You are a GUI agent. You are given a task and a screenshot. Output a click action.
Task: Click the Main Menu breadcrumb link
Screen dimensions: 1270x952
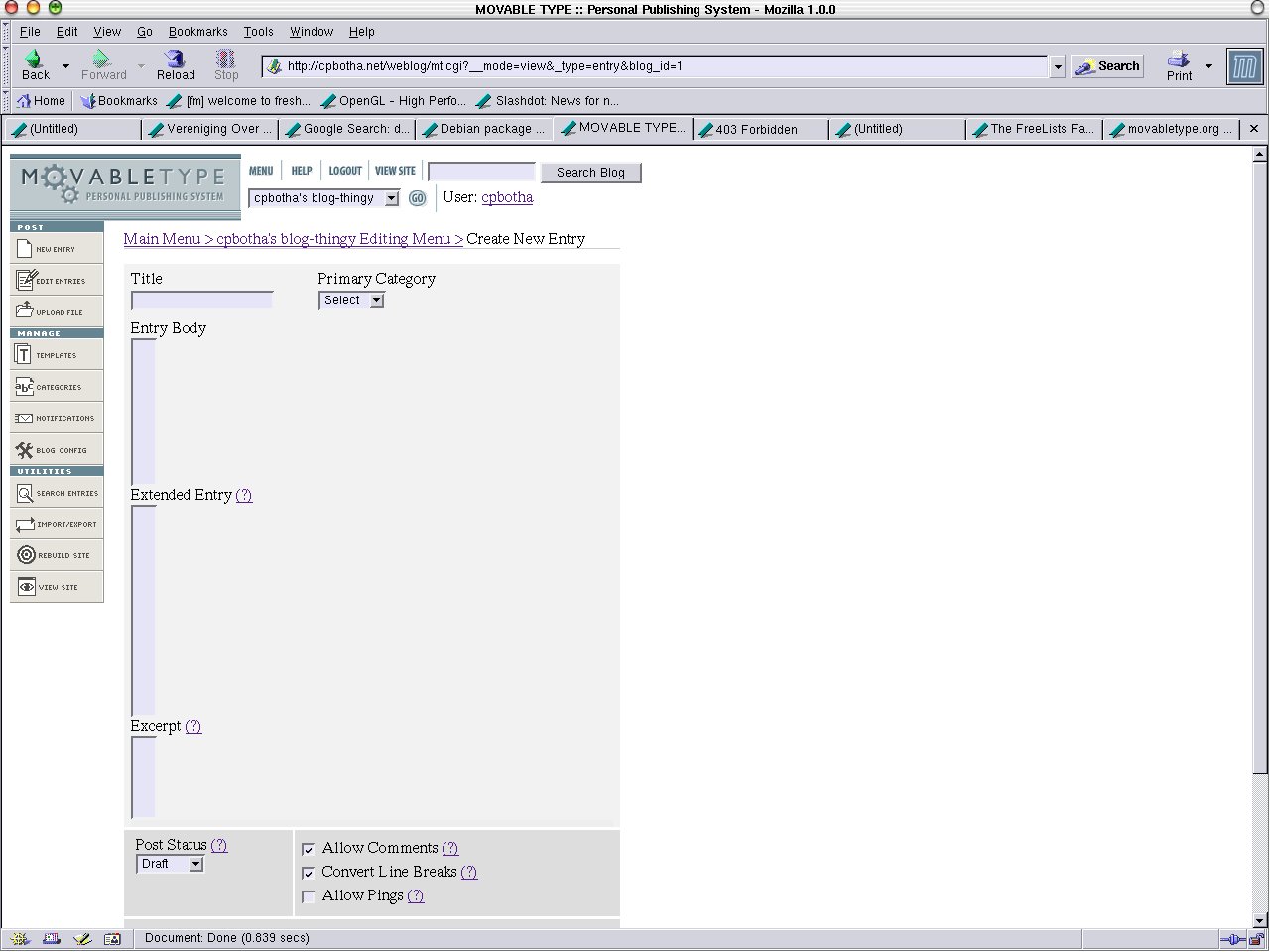pos(162,239)
